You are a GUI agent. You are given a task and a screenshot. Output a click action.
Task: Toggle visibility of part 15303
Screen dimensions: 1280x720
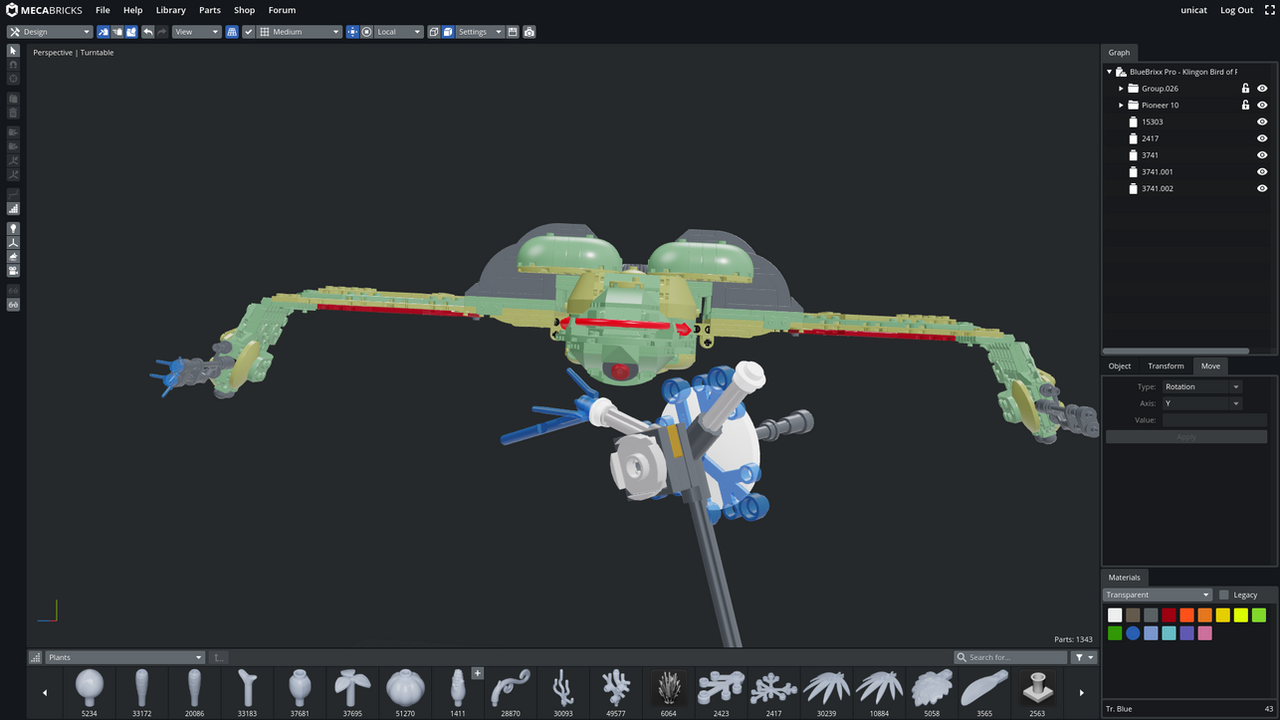coord(1262,122)
